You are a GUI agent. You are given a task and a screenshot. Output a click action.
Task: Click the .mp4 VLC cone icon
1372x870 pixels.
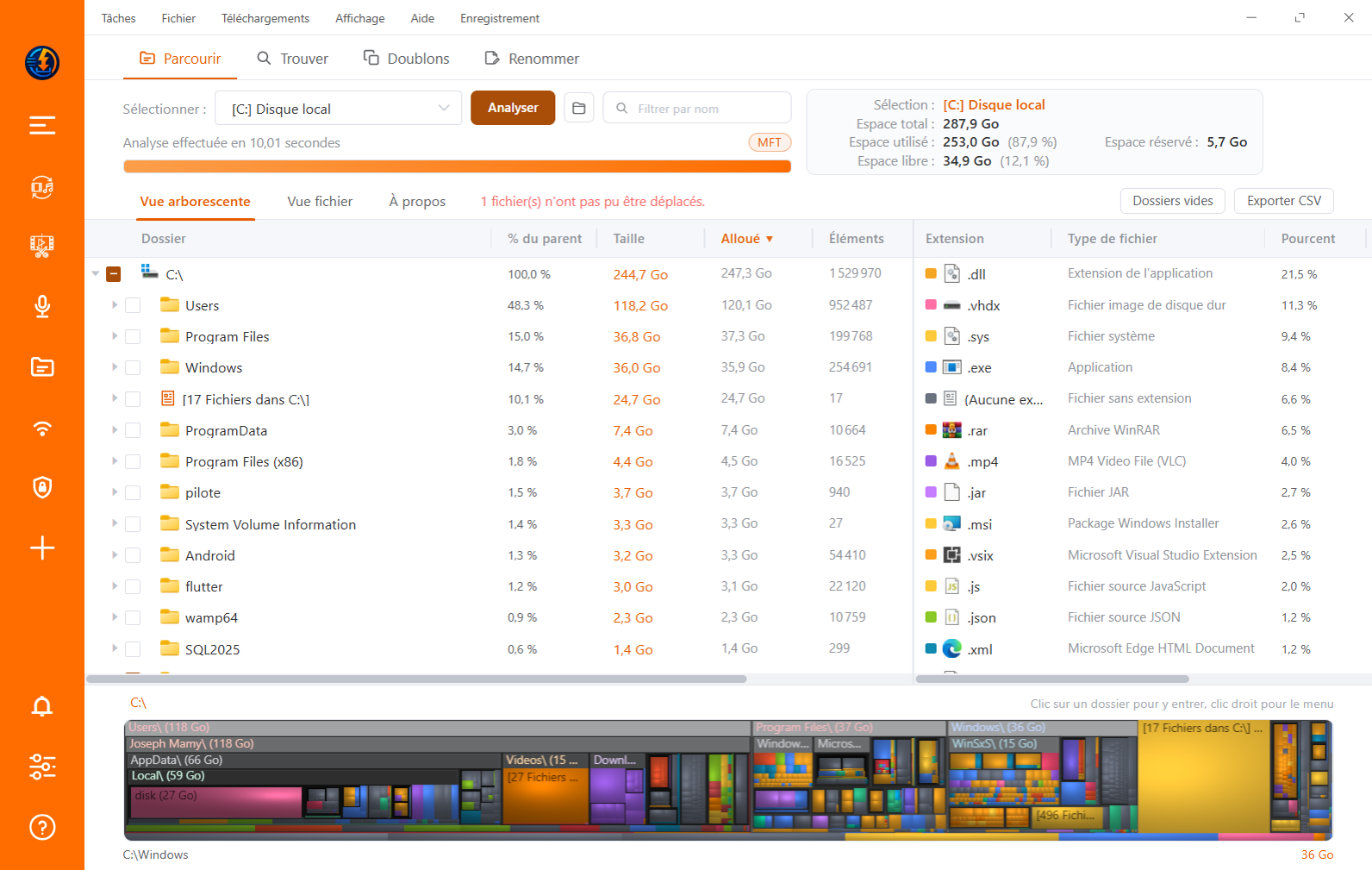coord(951,461)
